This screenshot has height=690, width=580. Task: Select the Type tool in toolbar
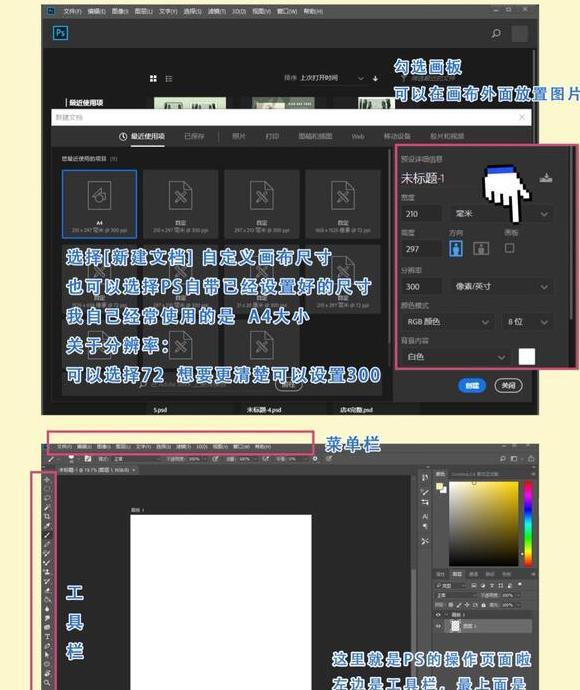tap(47, 636)
